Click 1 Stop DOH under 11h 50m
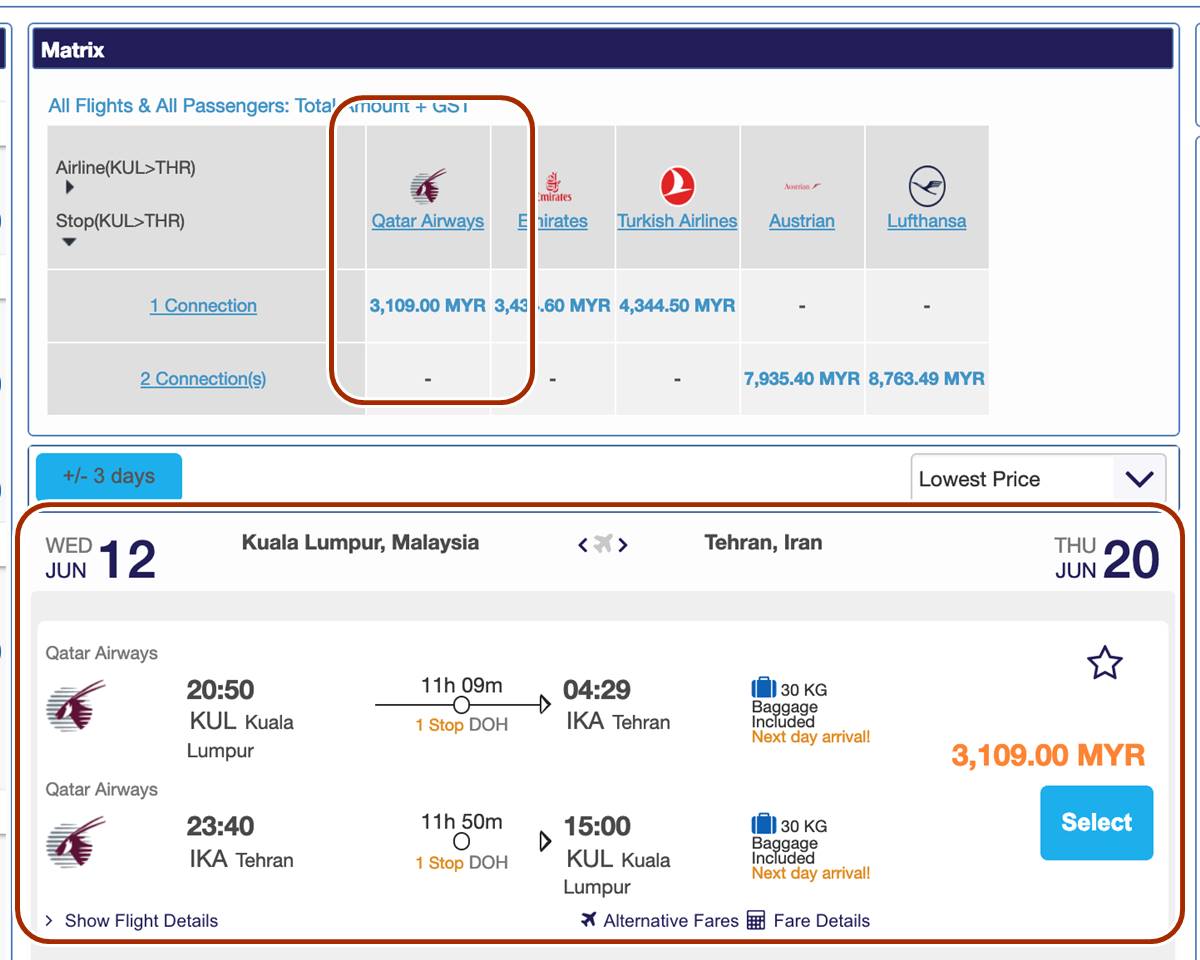 [x=462, y=863]
